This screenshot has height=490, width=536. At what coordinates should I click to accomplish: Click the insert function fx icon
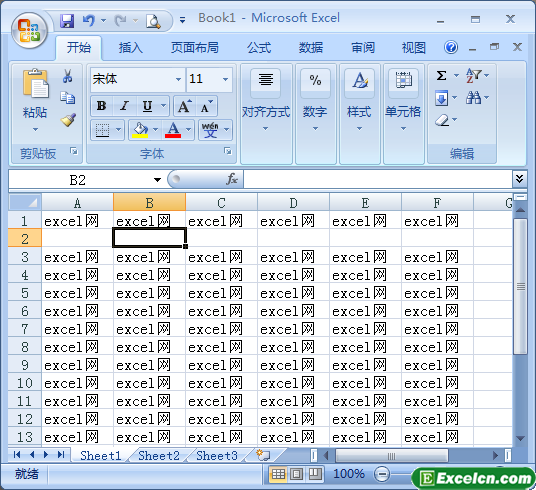tap(232, 179)
